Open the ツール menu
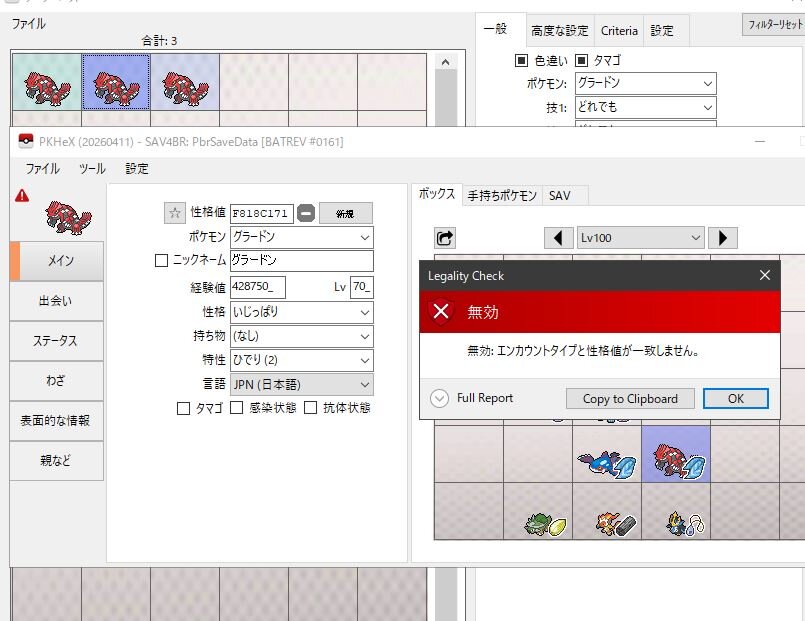Viewport: 805px width, 621px height. [92, 169]
